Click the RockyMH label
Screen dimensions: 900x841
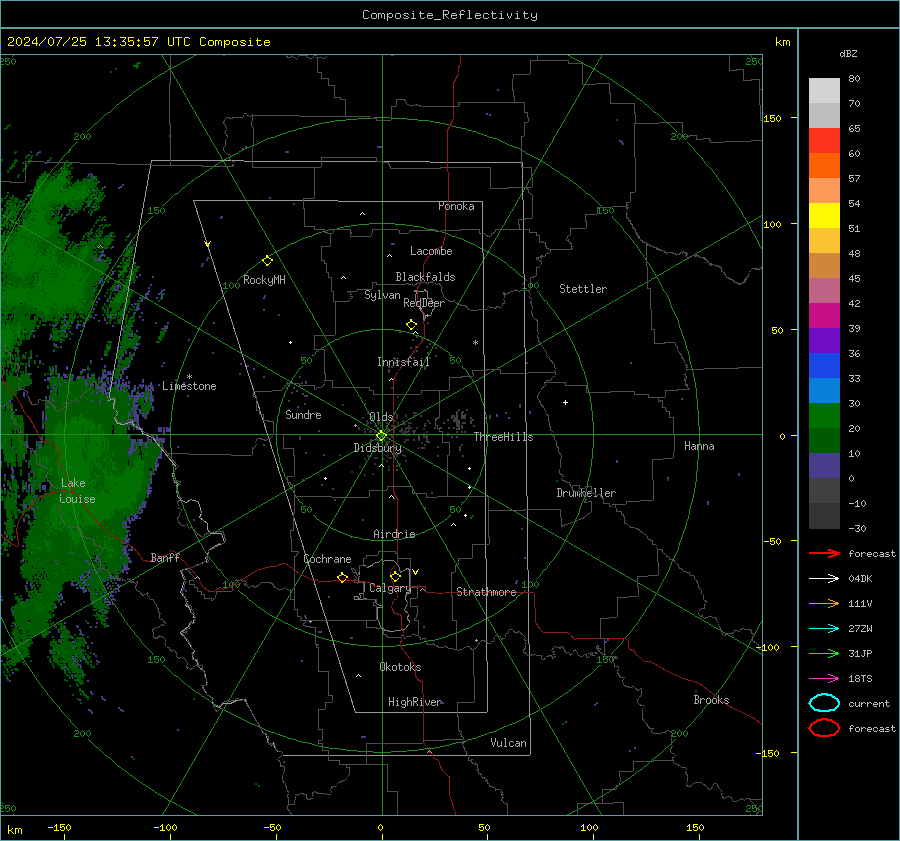point(264,280)
